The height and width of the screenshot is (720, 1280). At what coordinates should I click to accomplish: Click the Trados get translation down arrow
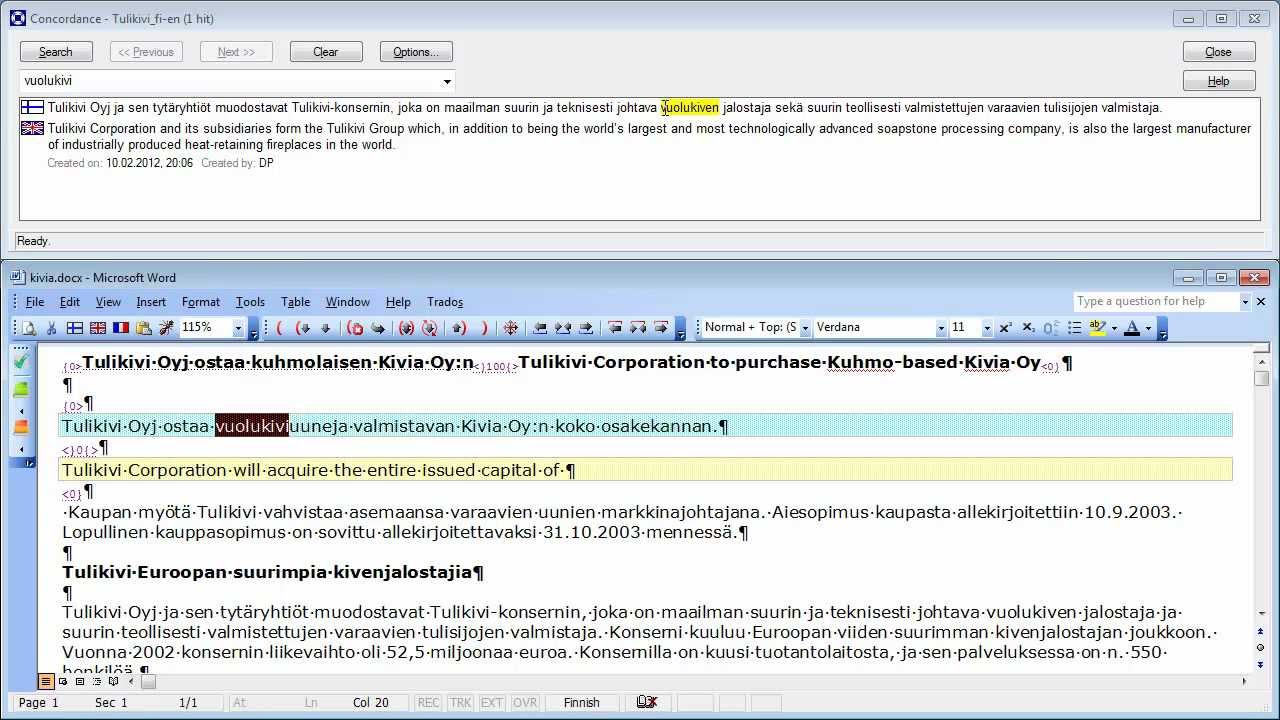[326, 327]
